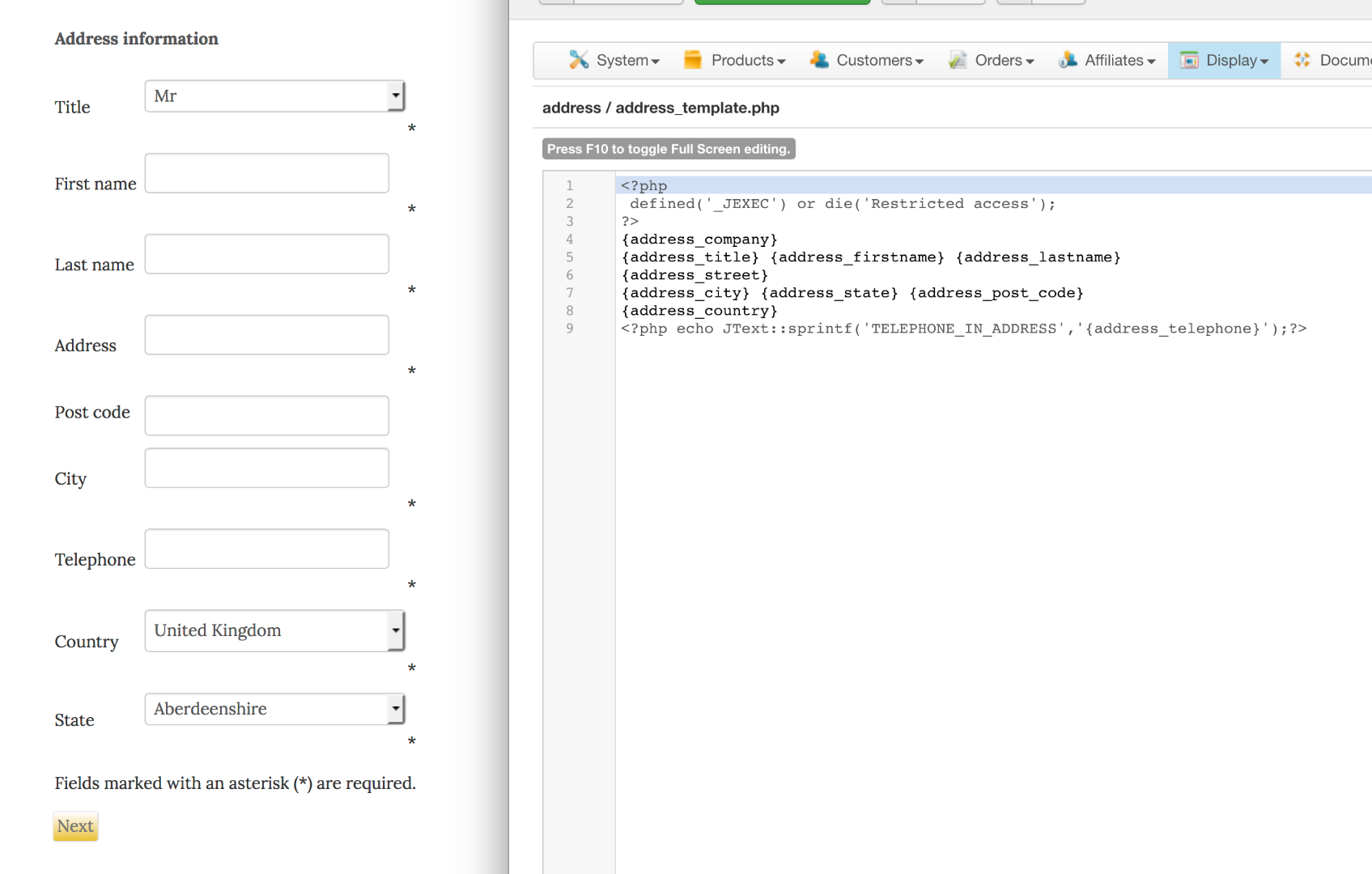Open the Country dropdown showing United Kingdom
The width and height of the screenshot is (1372, 874).
(x=274, y=630)
